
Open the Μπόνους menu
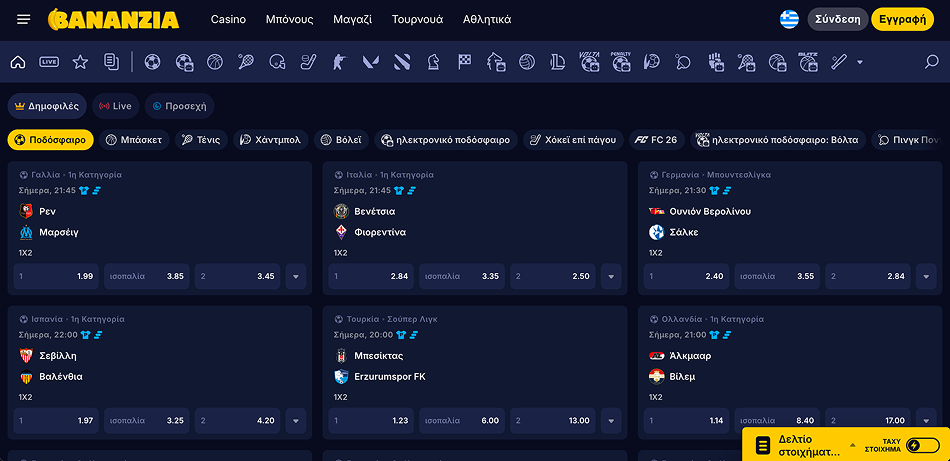coord(290,19)
